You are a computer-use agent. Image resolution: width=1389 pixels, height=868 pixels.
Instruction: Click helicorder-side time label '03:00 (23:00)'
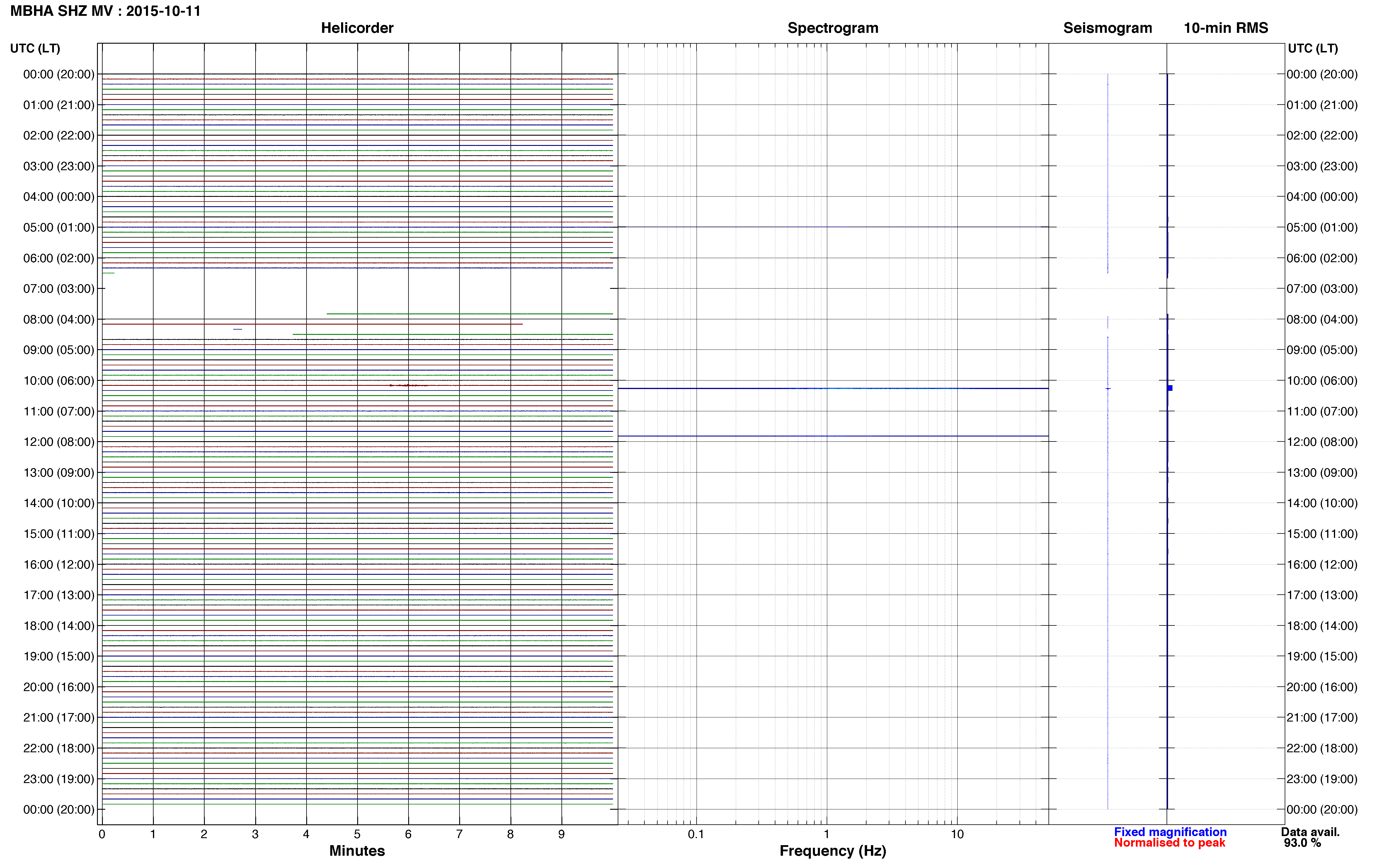click(59, 166)
